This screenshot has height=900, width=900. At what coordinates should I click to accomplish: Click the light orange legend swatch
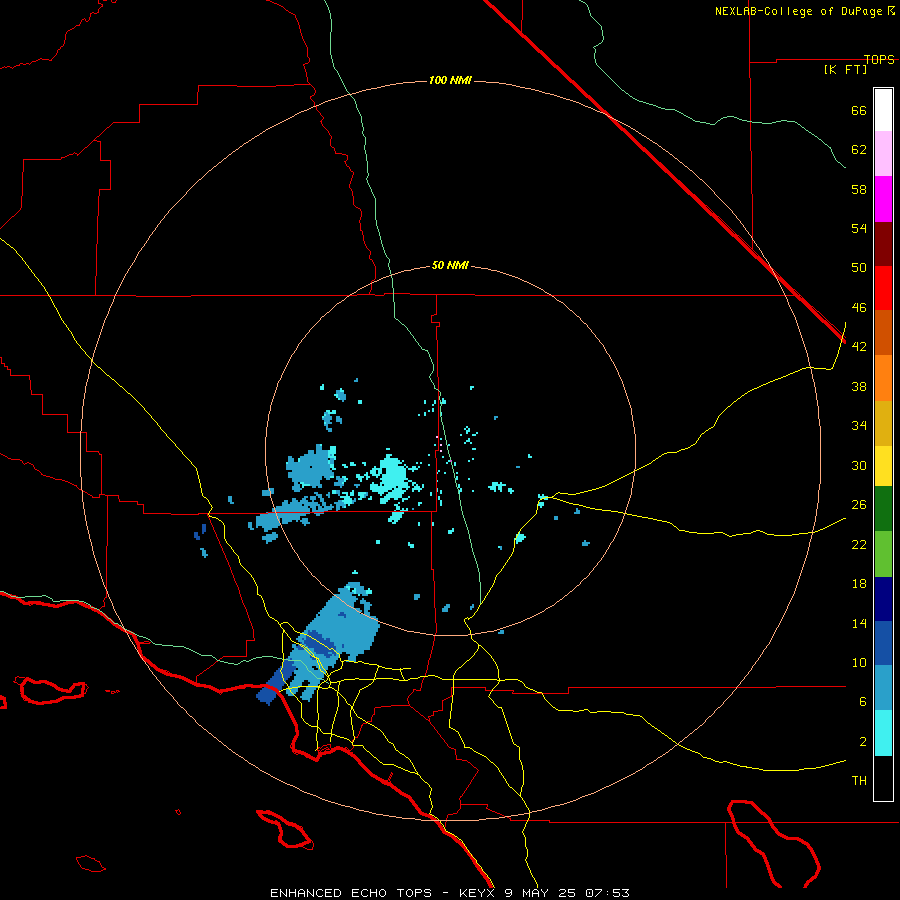coord(883,378)
